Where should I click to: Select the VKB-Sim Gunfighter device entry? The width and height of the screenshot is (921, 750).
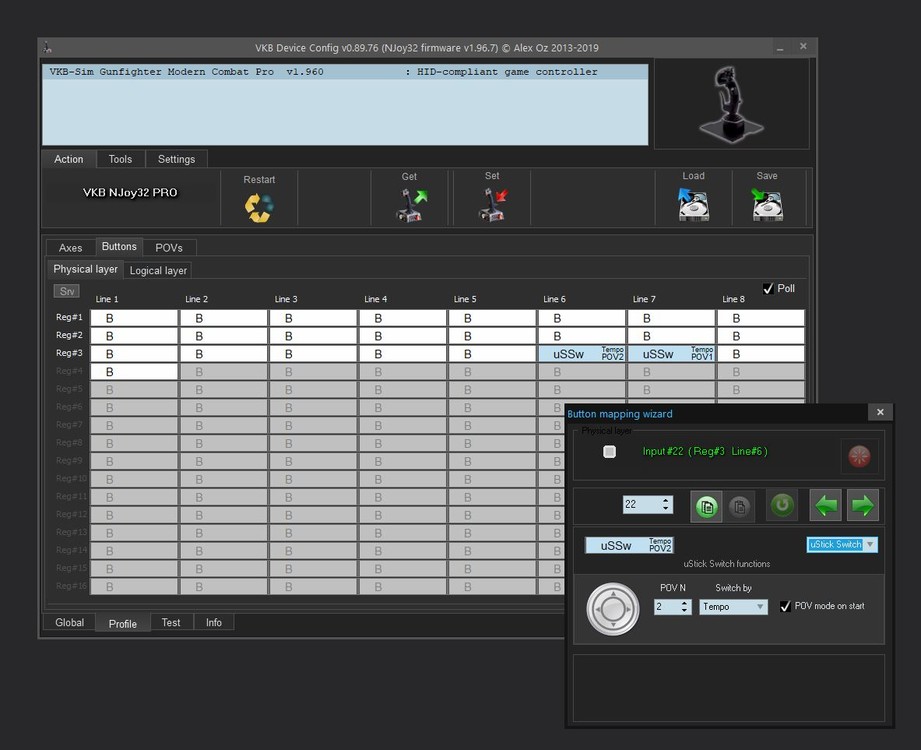(x=345, y=72)
